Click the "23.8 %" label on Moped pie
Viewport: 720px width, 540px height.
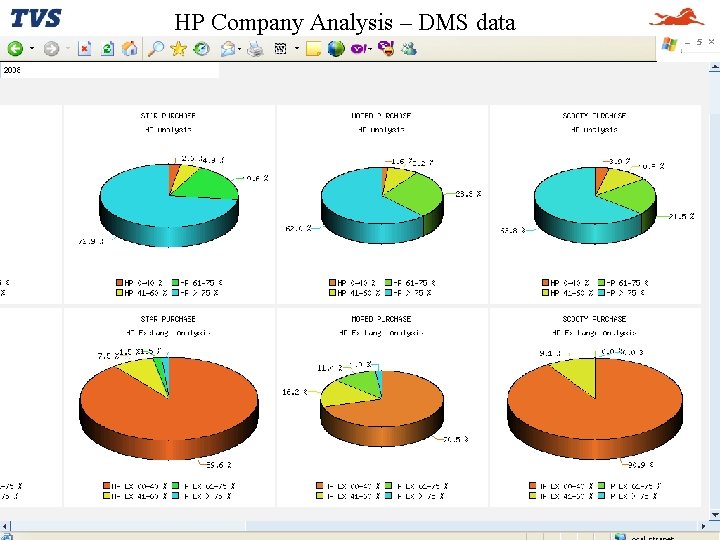469,194
